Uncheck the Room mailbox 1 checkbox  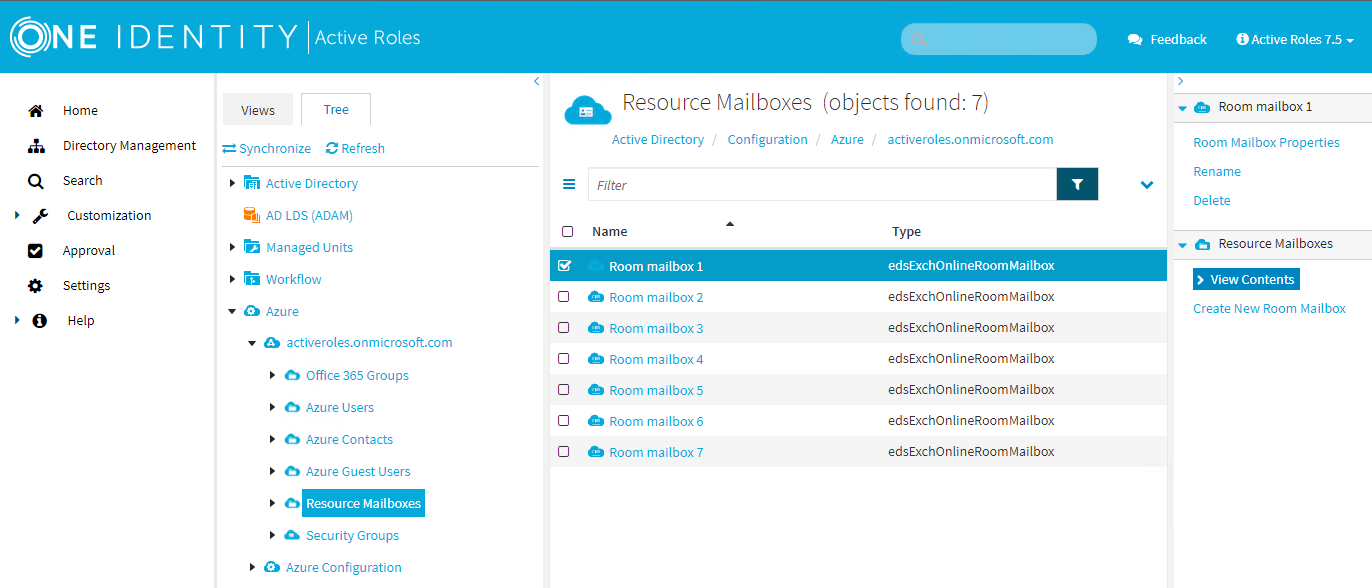tap(564, 266)
